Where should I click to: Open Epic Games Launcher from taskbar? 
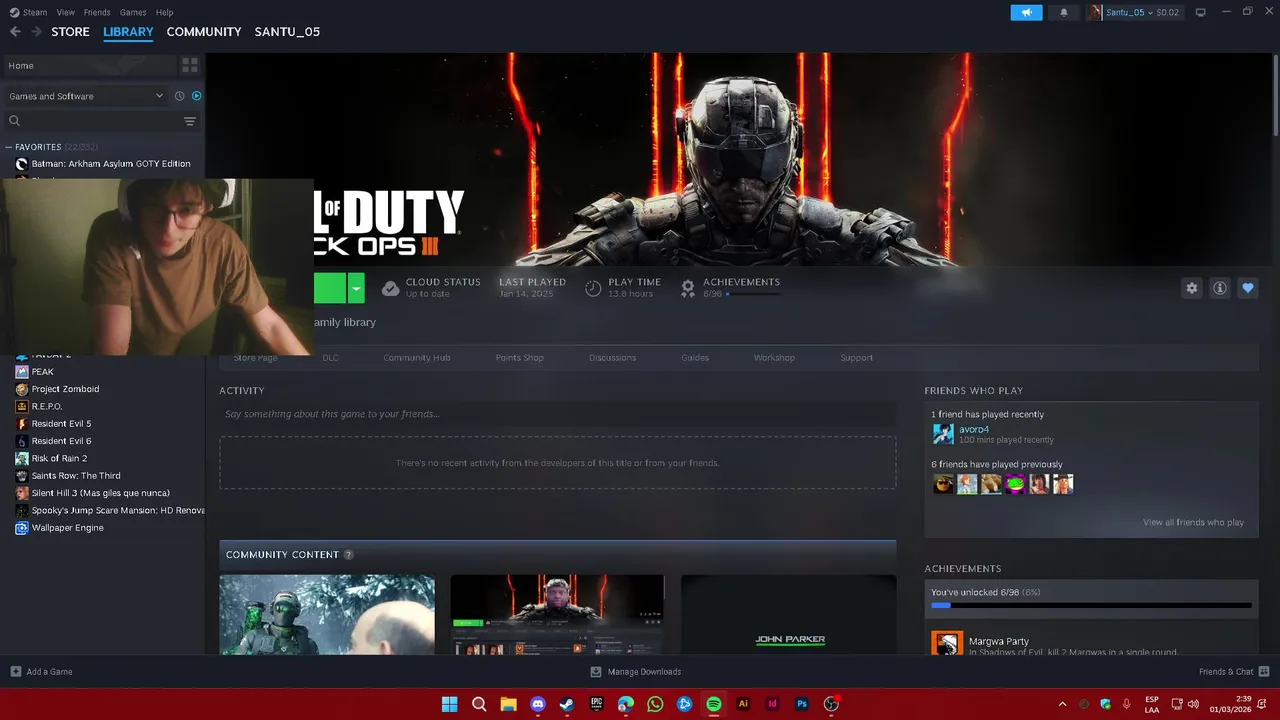click(597, 704)
